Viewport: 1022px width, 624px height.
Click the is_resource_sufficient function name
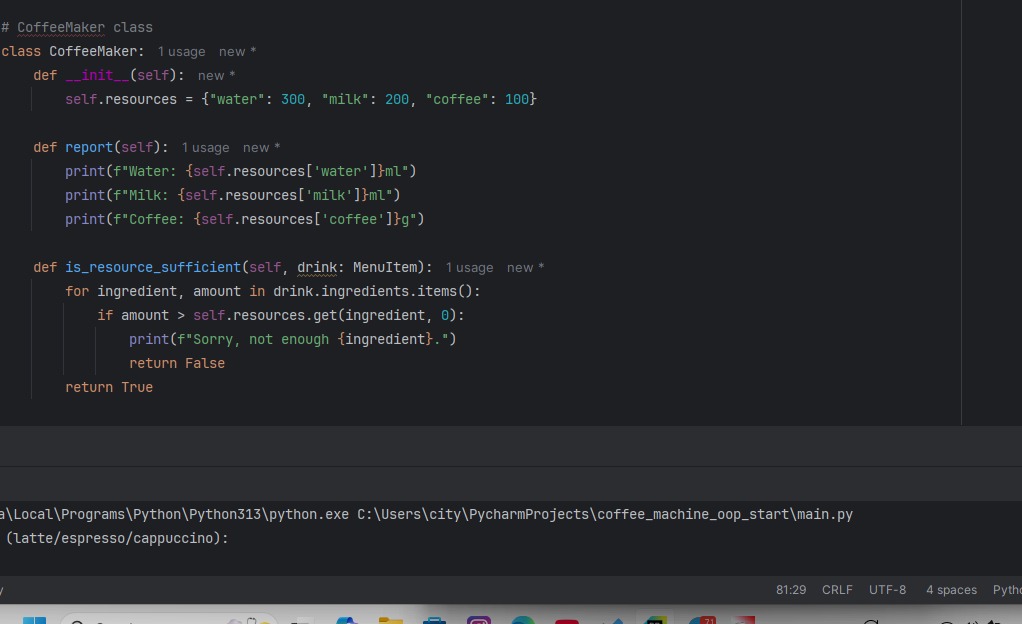point(153,267)
